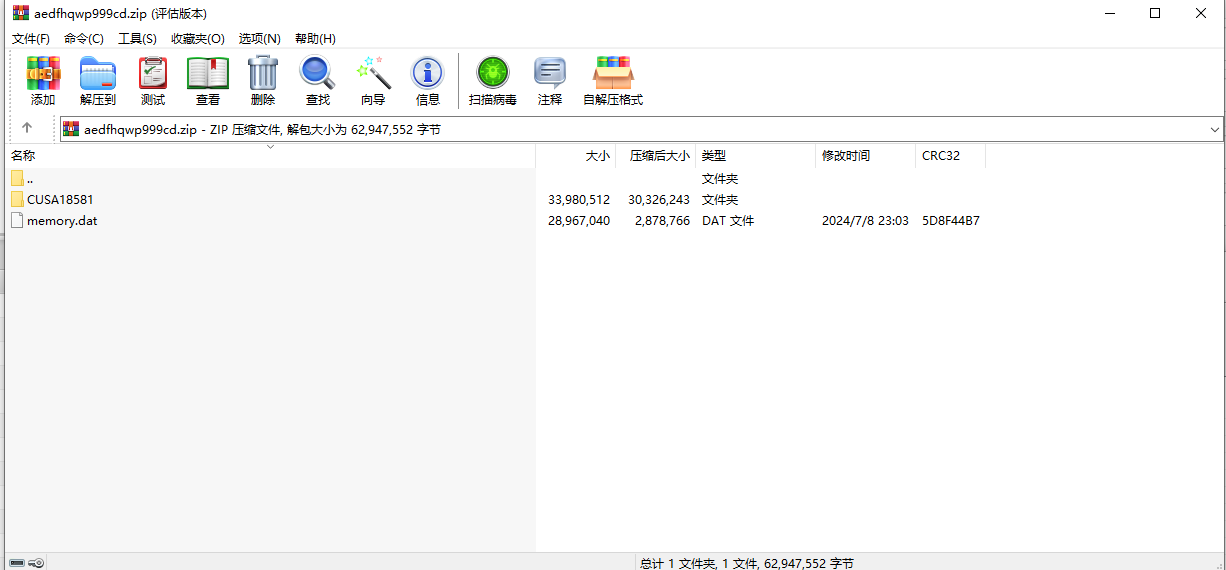Click size value 33,980,512
The width and height of the screenshot is (1226, 570).
coord(579,200)
